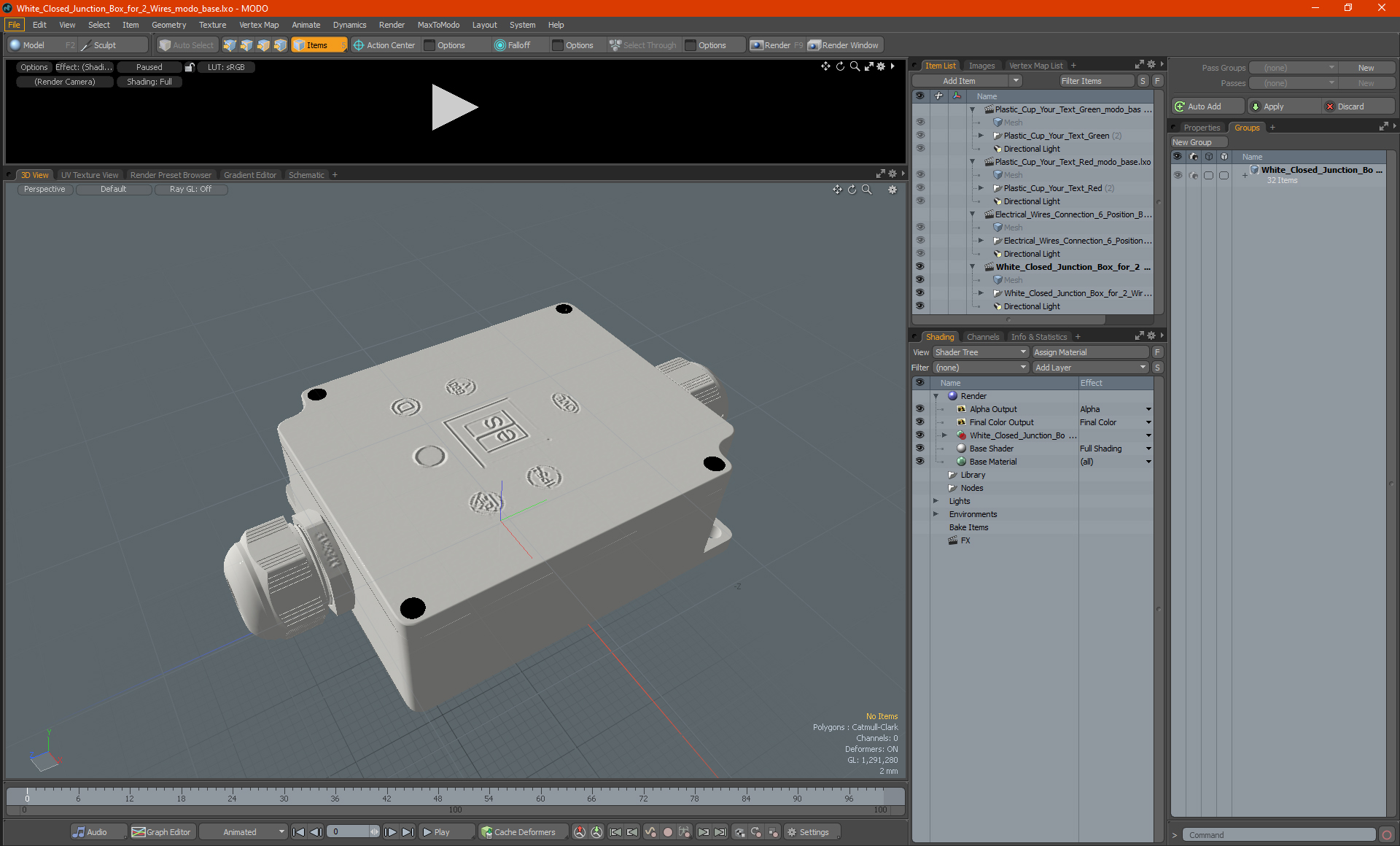
Task: Click the Command input field
Action: tap(1280, 835)
